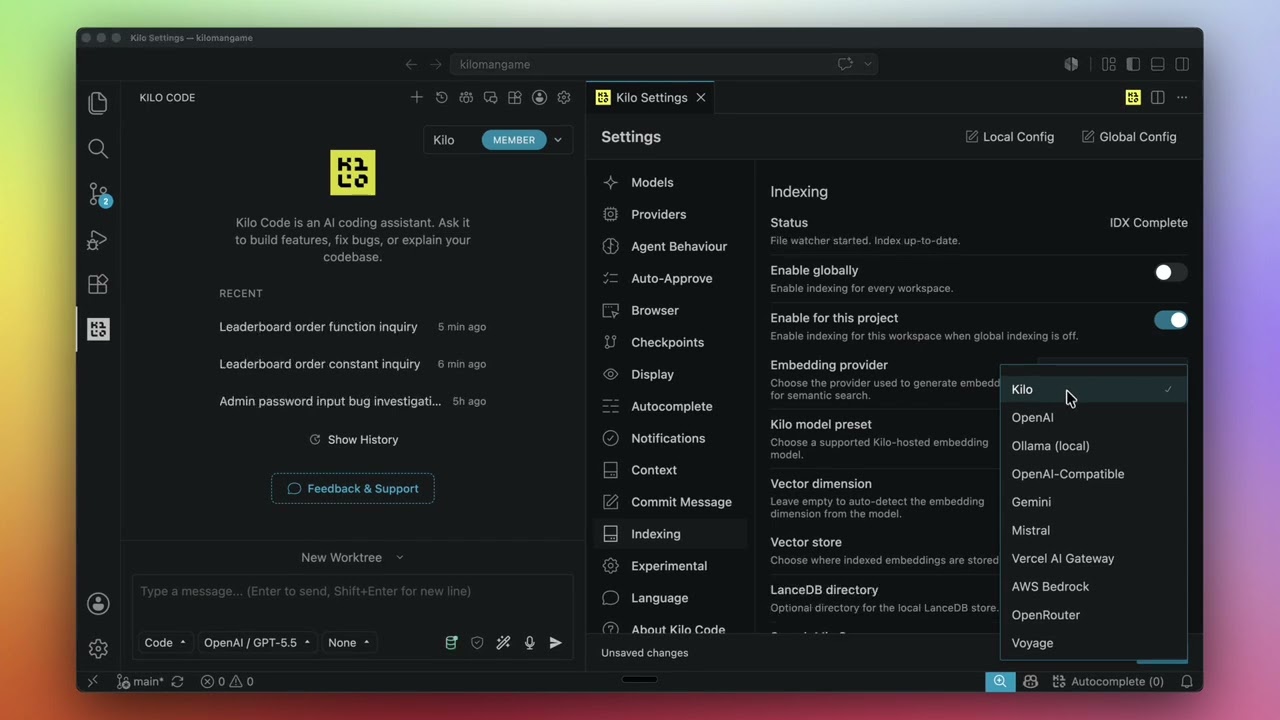Screen dimensions: 1280x720
Task: Open the main* branch in status bar
Action: [140, 681]
